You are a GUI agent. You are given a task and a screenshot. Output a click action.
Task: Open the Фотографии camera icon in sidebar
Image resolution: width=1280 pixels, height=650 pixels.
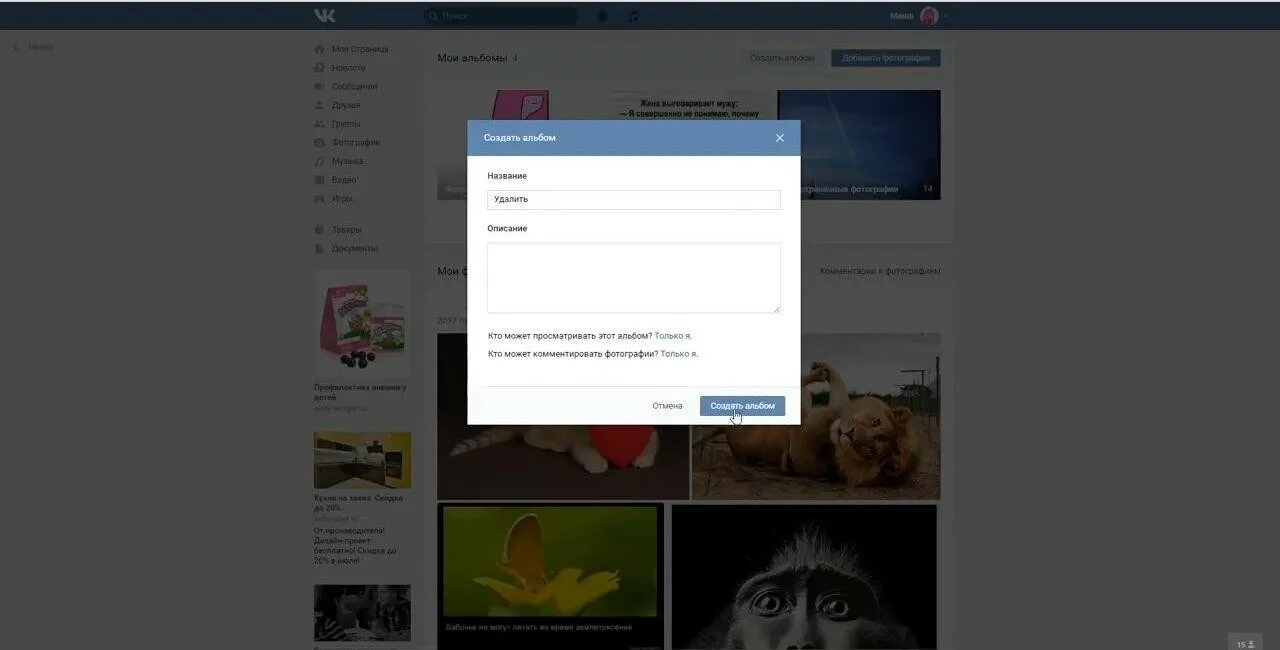pos(320,142)
